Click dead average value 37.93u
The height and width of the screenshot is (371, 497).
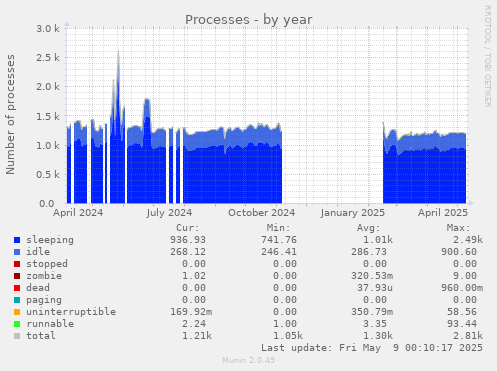point(375,288)
